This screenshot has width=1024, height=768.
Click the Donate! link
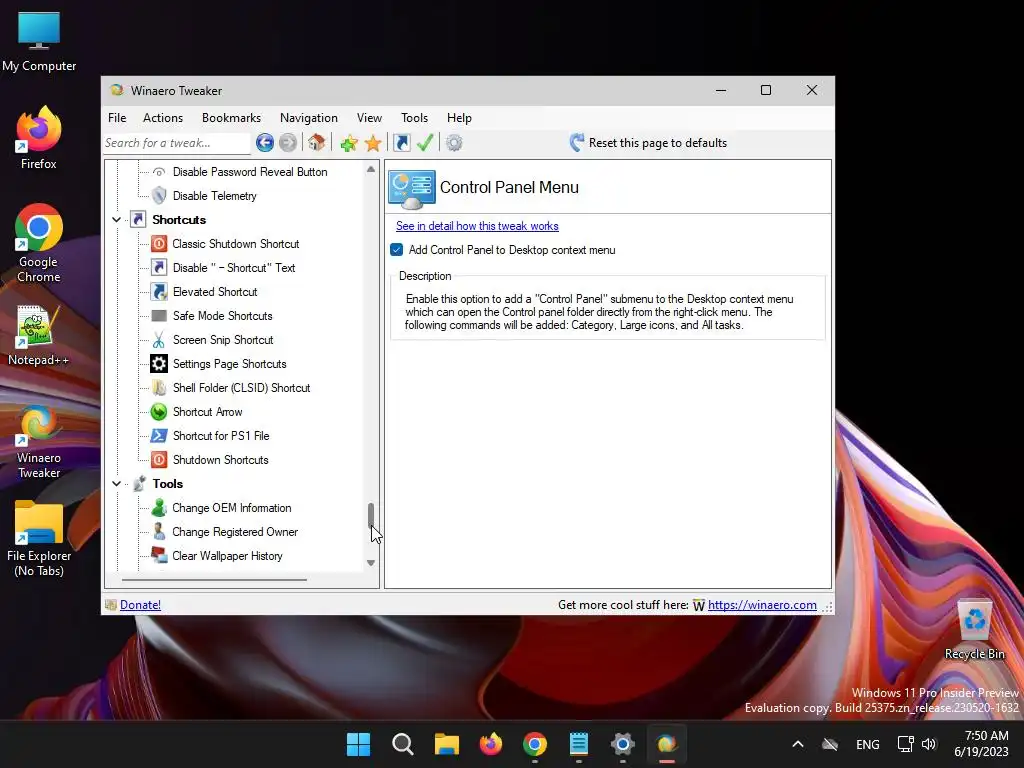click(140, 605)
